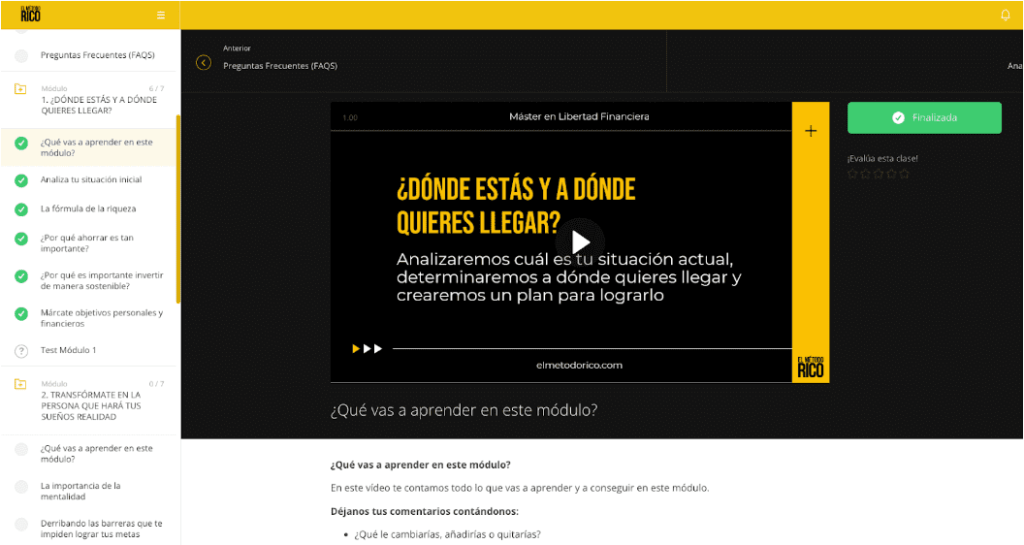Click the plus icon on the video's yellow bar
This screenshot has height=545, width=1024.
pos(810,131)
